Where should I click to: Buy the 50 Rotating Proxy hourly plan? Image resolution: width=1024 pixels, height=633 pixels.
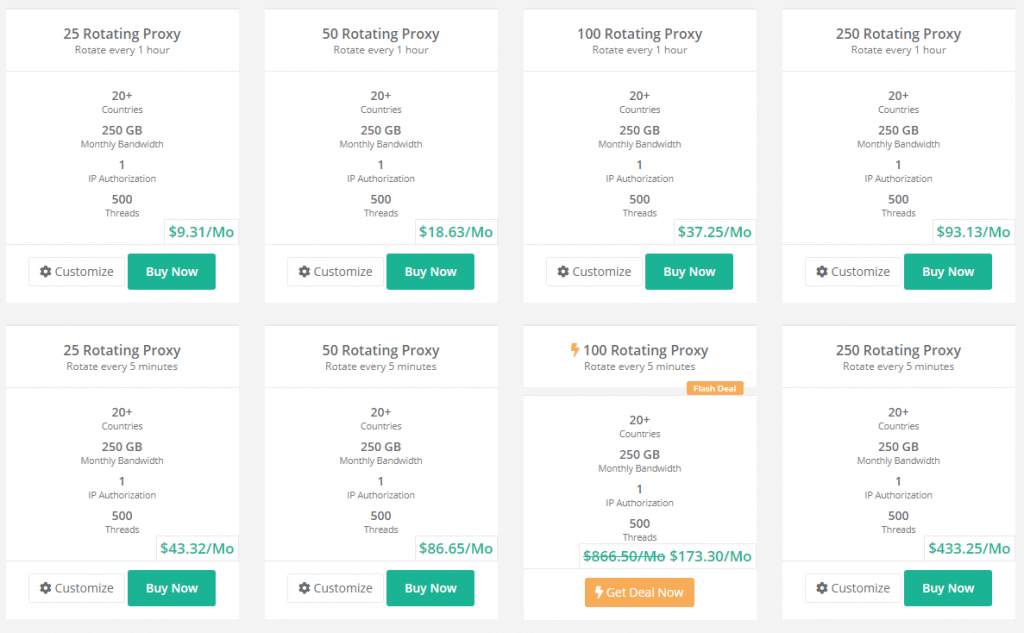pos(430,271)
